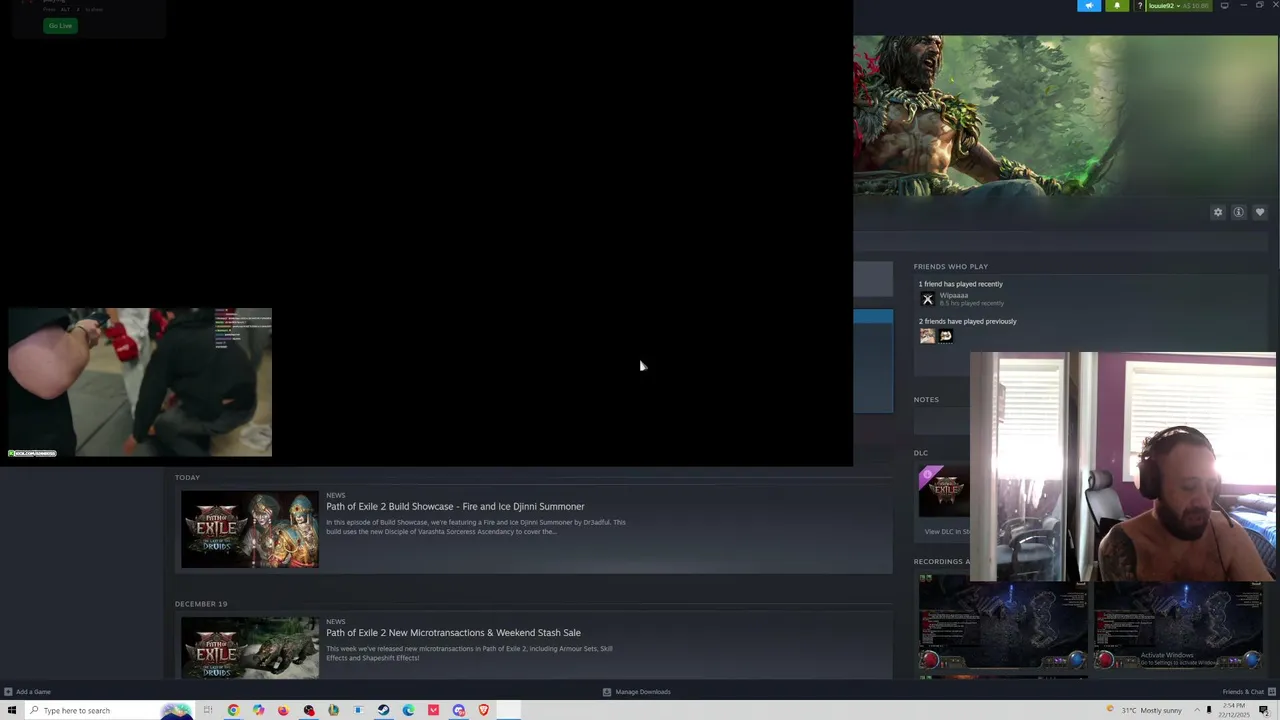1280x720 pixels.
Task: Open game info icon
Action: (1238, 212)
